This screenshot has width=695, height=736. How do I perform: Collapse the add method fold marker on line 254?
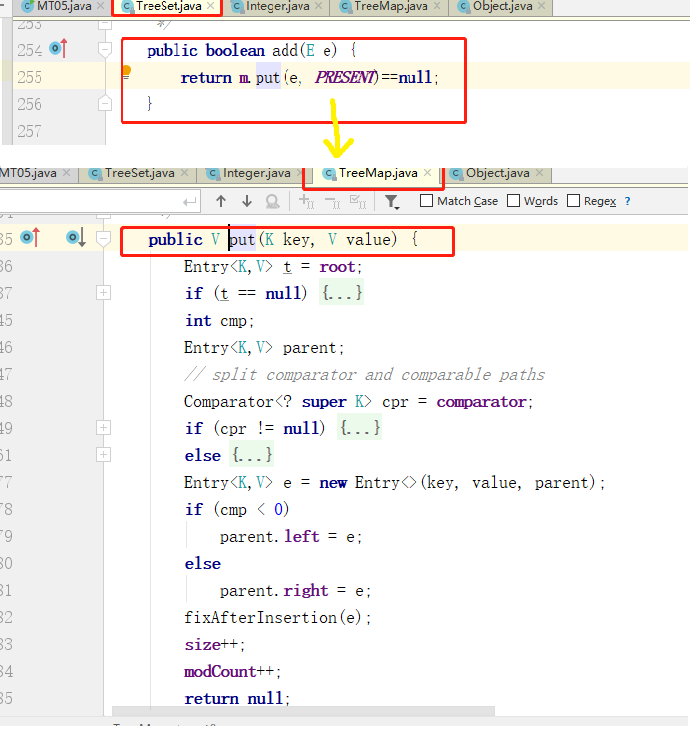[105, 50]
